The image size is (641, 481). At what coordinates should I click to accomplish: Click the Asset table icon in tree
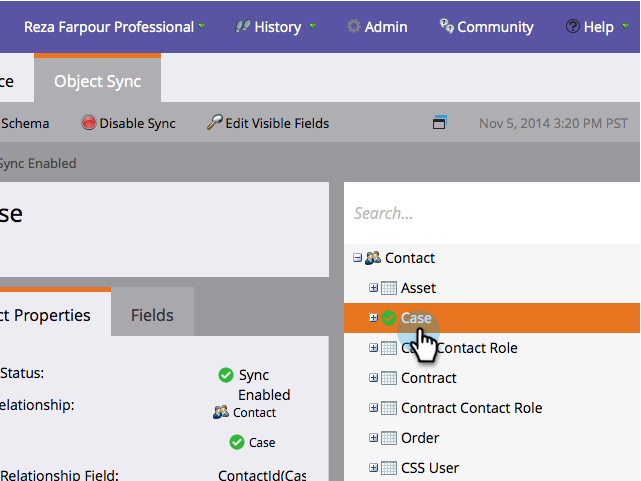[389, 288]
